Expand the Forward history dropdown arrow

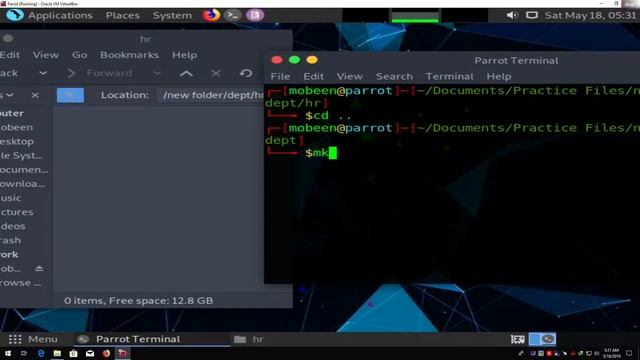point(157,73)
